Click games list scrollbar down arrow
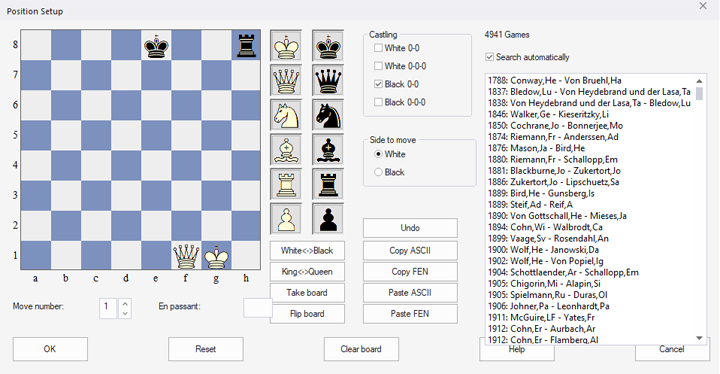The image size is (720, 374). (x=699, y=338)
